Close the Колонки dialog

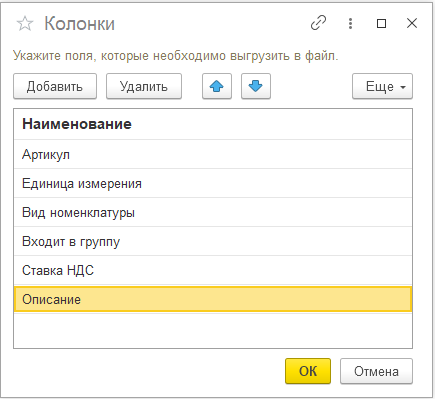[412, 23]
